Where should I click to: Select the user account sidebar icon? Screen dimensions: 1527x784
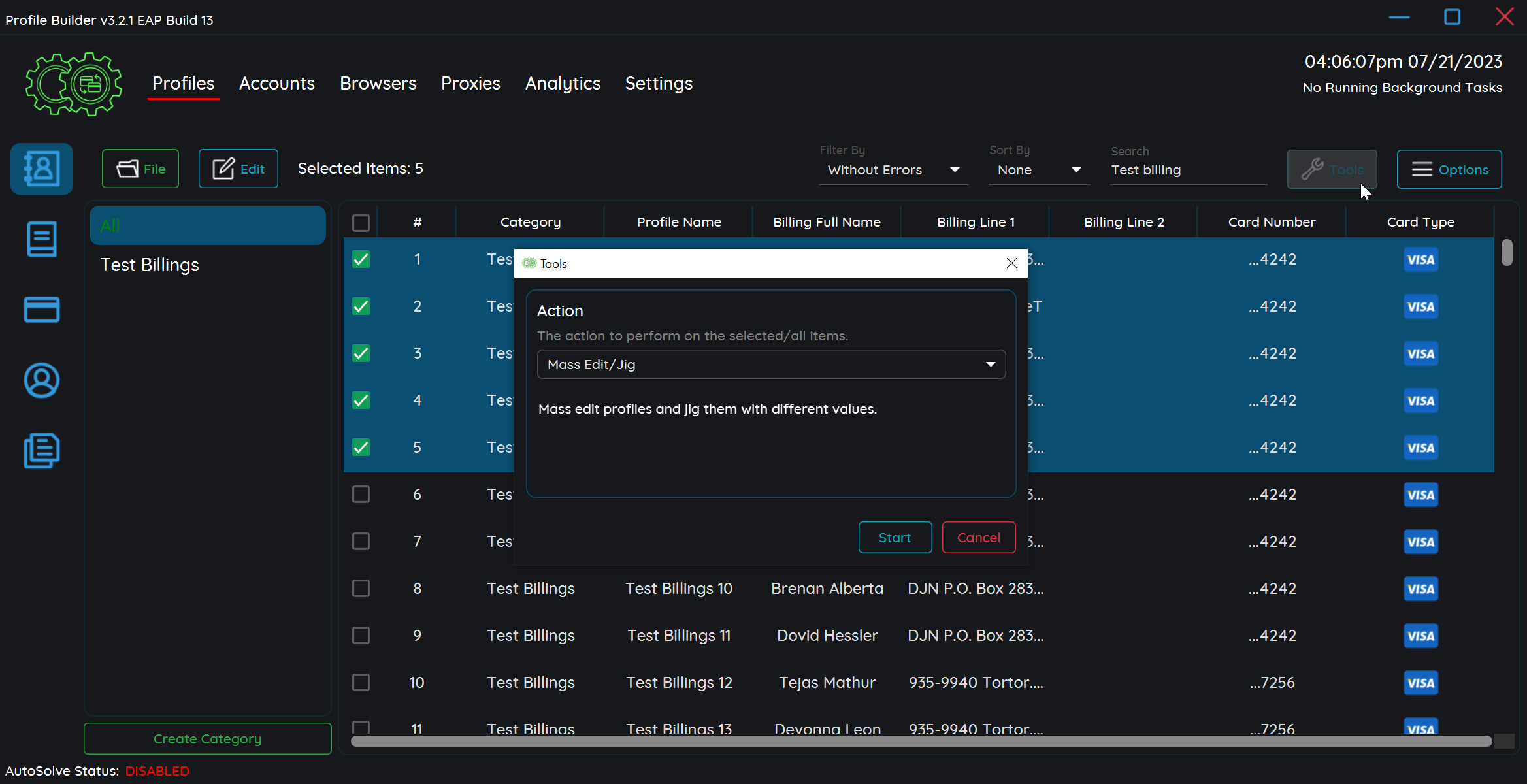tap(41, 380)
